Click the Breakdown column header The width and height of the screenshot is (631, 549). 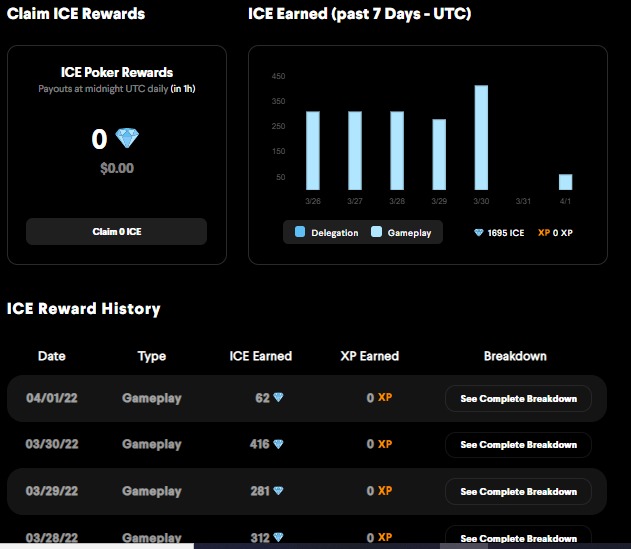515,356
